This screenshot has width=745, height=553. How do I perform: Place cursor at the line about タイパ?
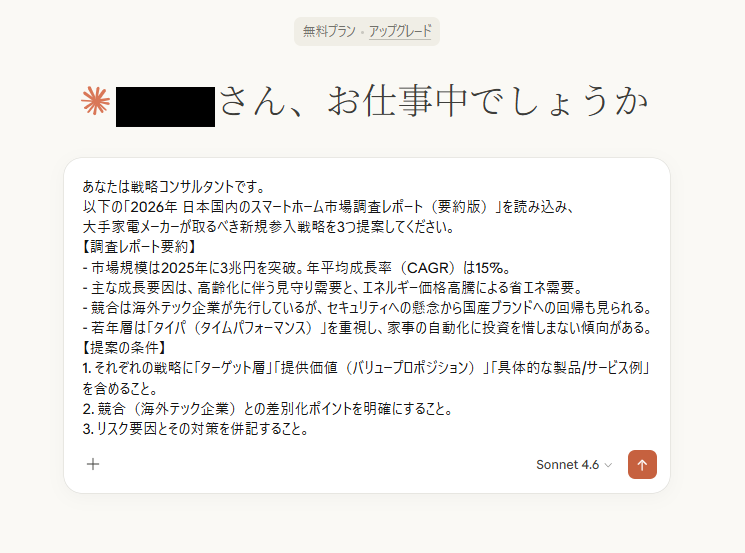click(x=368, y=328)
